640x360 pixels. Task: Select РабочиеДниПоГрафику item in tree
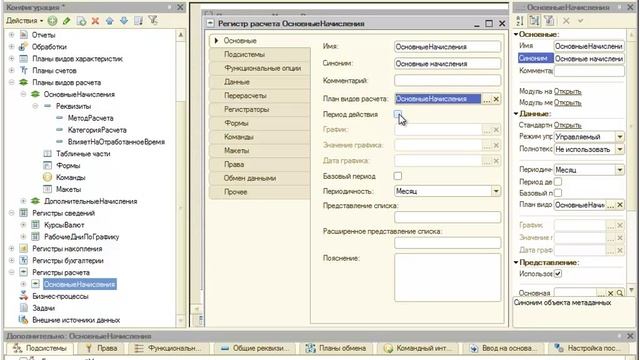(x=82, y=237)
